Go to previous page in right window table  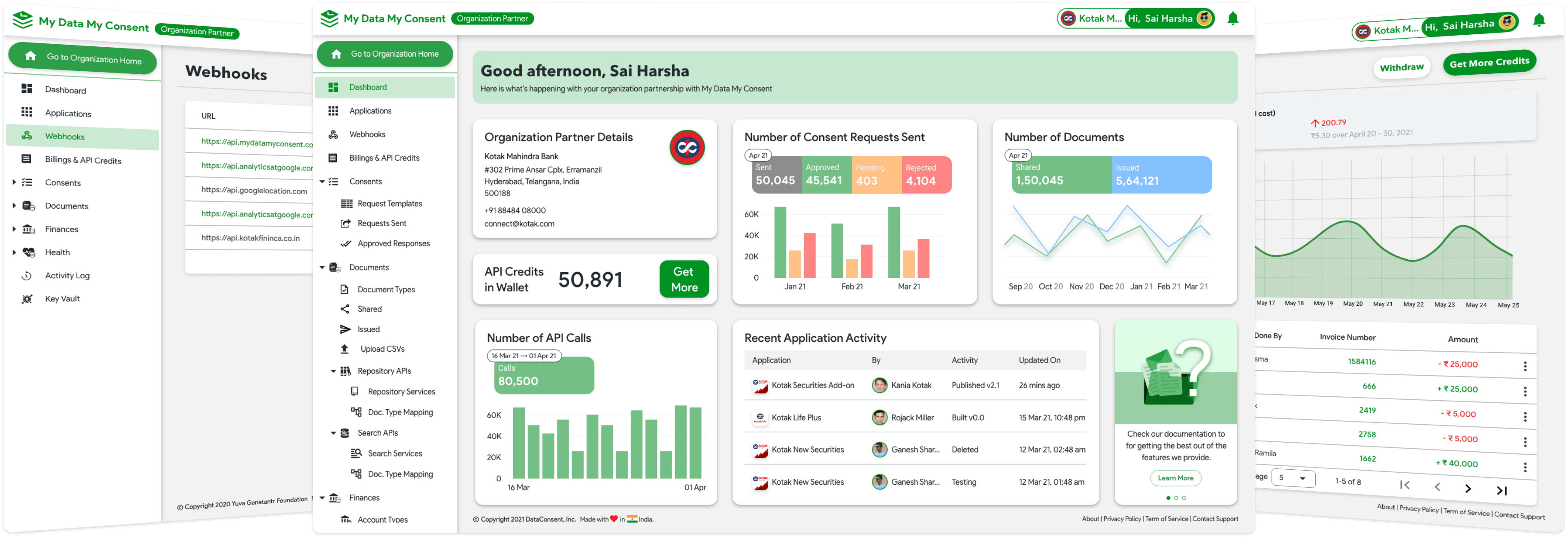click(x=1437, y=486)
